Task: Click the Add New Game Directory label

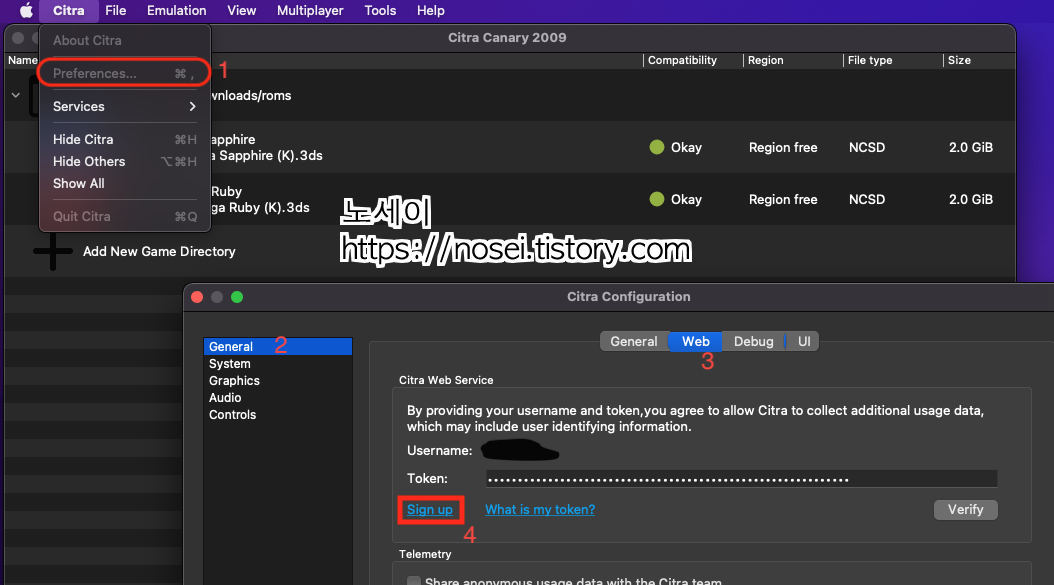Action: tap(159, 251)
